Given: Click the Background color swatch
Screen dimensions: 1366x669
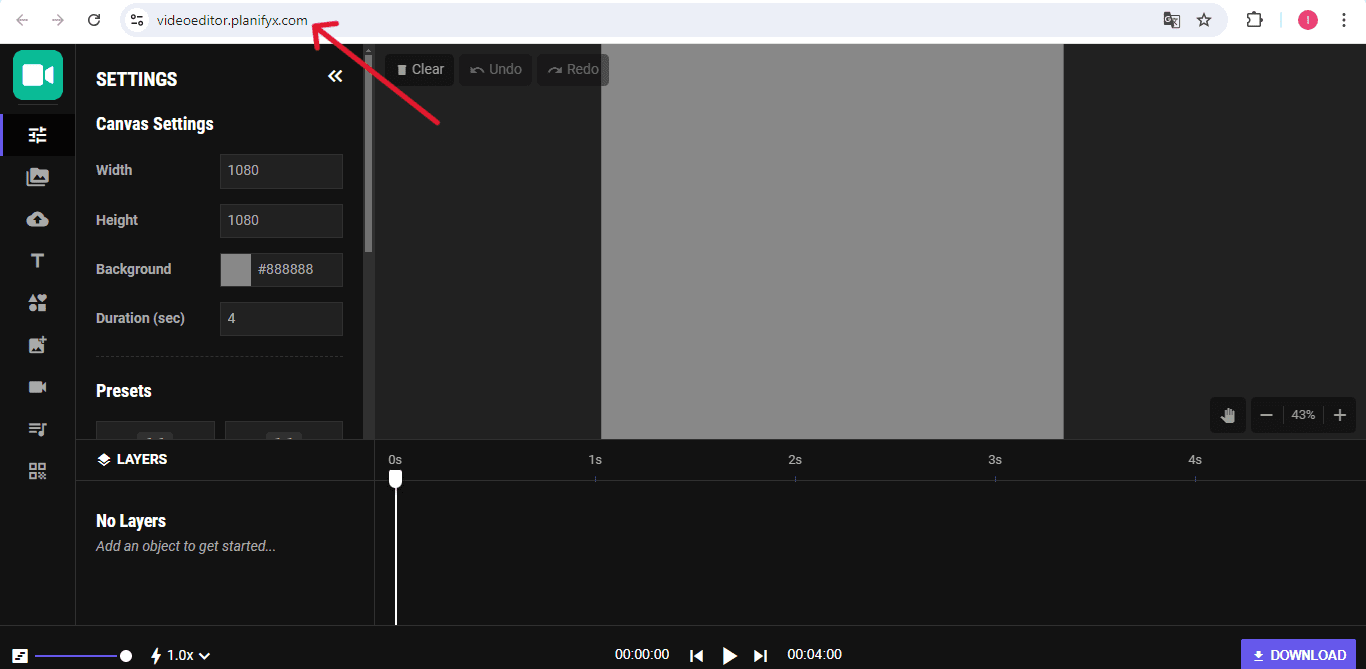Looking at the screenshot, I should (x=236, y=270).
